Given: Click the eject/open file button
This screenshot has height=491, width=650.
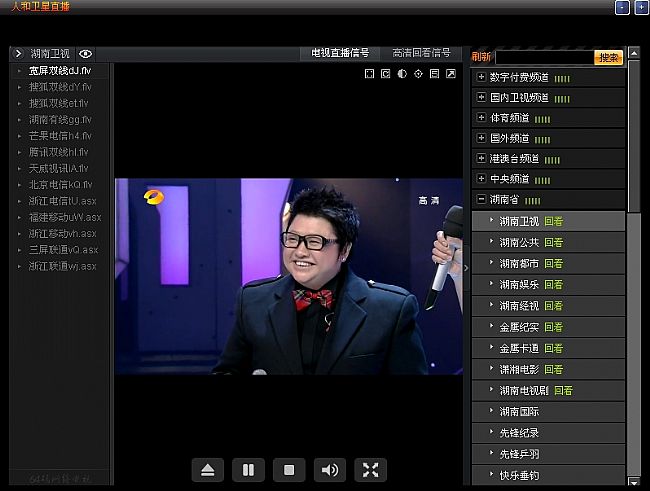Looking at the screenshot, I should 208,470.
